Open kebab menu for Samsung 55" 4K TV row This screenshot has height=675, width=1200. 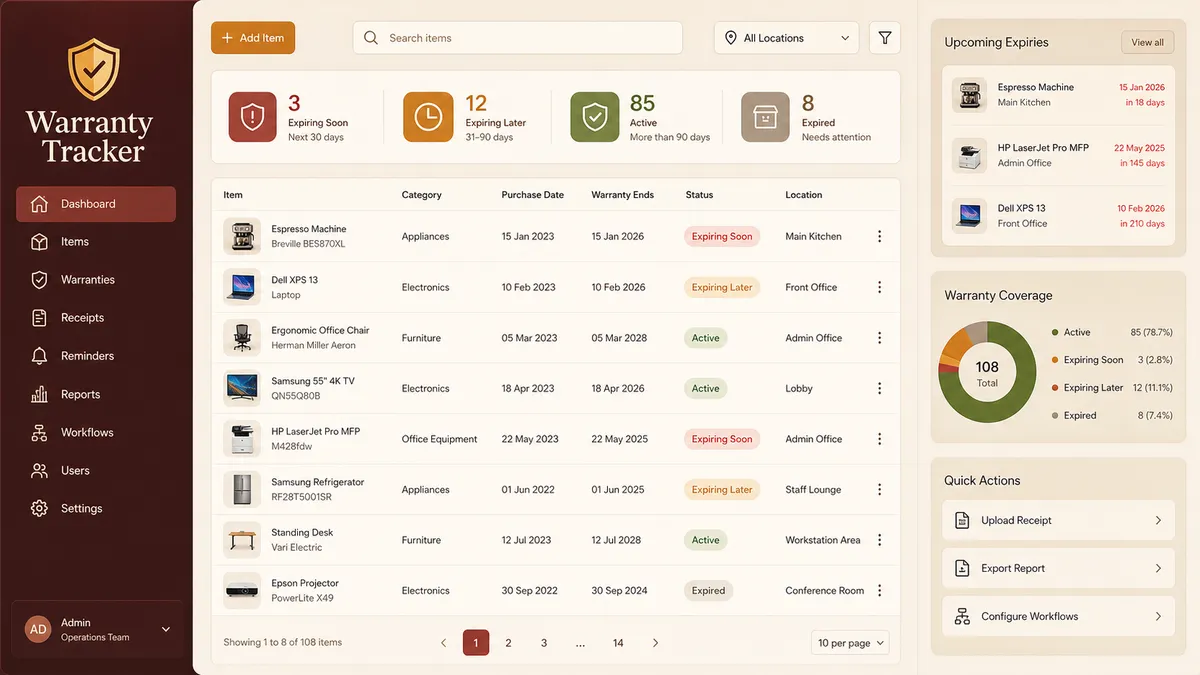point(880,388)
